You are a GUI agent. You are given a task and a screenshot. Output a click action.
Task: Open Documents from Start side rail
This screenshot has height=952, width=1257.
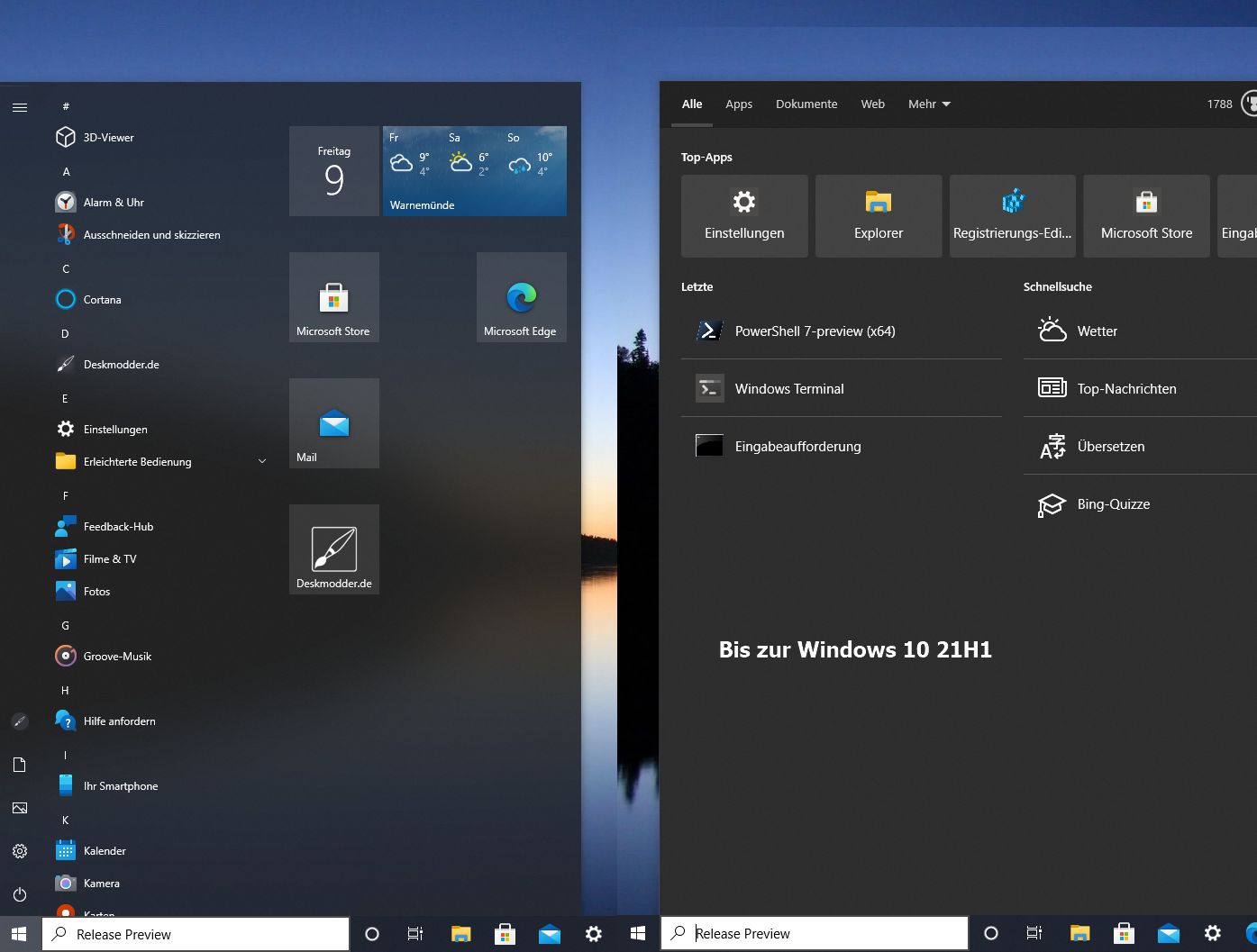coord(20,765)
